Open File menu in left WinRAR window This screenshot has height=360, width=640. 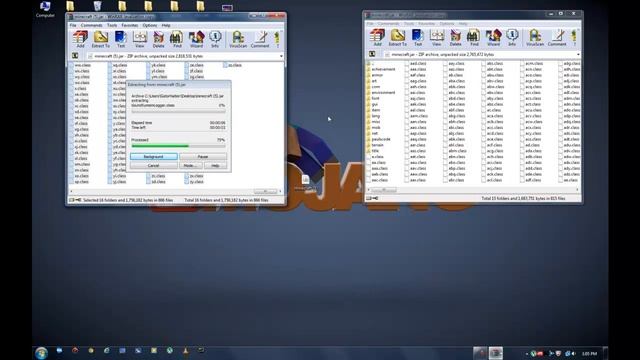tap(73, 25)
